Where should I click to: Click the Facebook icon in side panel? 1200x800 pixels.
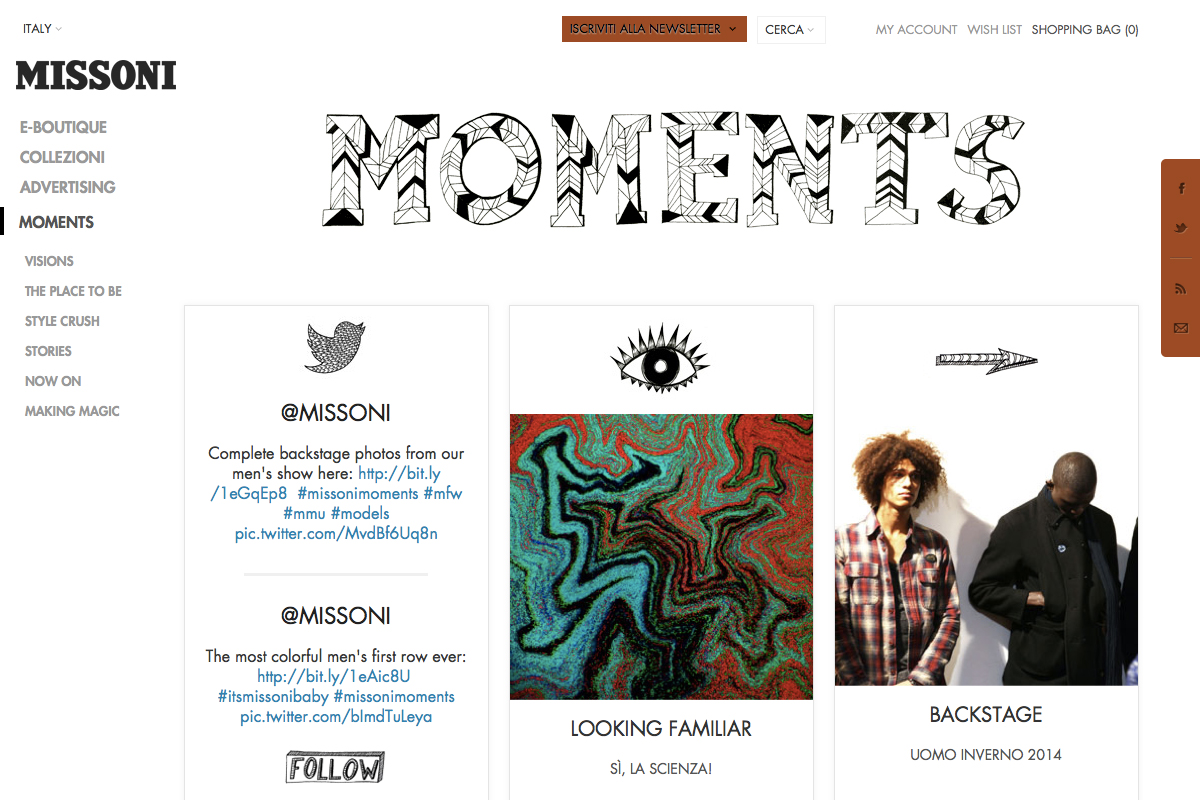(x=1181, y=189)
